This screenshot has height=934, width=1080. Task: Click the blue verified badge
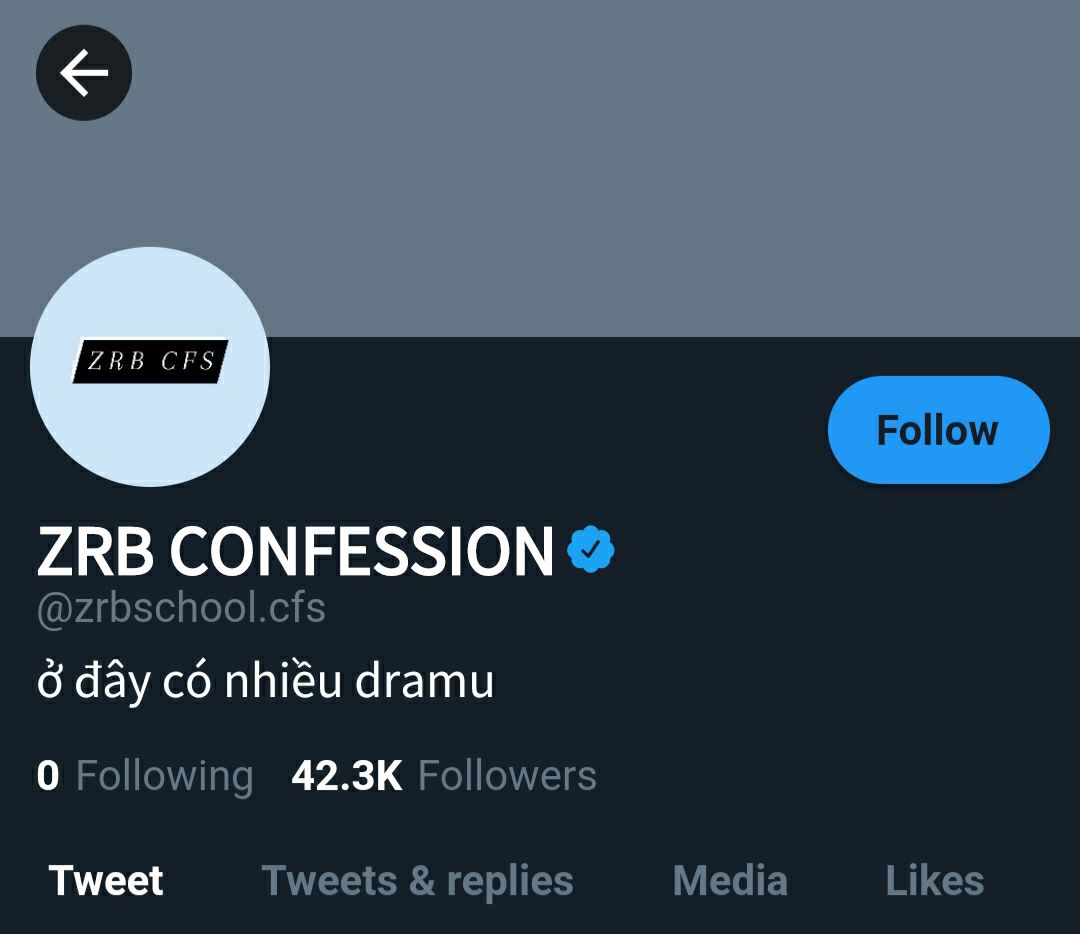pyautogui.click(x=591, y=549)
